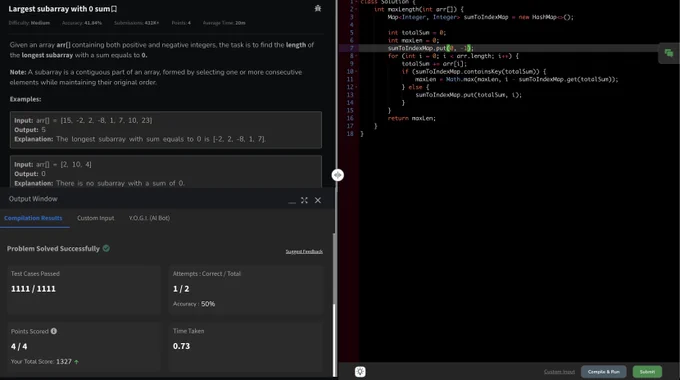Click the Accuracy 50% text
The image size is (680, 380).
(x=194, y=304)
